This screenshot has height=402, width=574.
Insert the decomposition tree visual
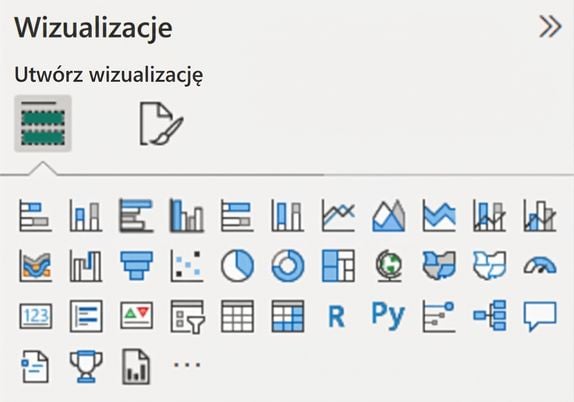coord(490,316)
